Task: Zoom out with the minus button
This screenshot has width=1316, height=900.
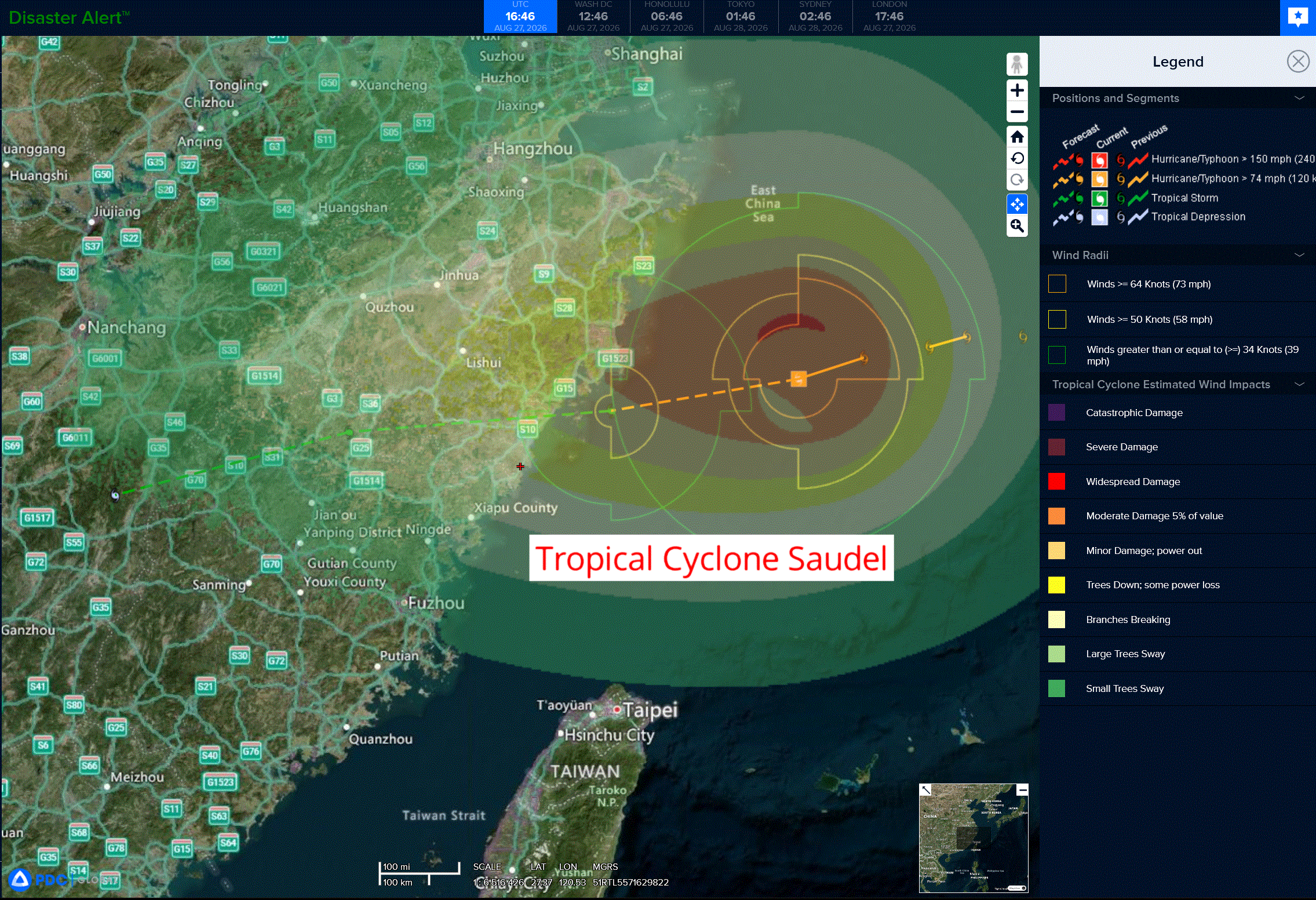Action: [1017, 112]
